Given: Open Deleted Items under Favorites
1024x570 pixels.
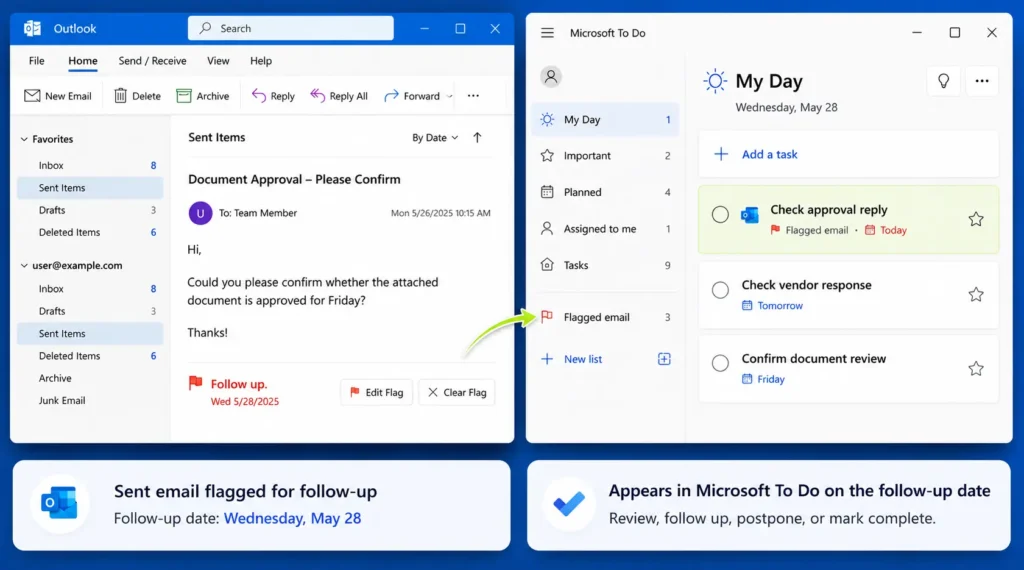Looking at the screenshot, I should (x=90, y=232).
